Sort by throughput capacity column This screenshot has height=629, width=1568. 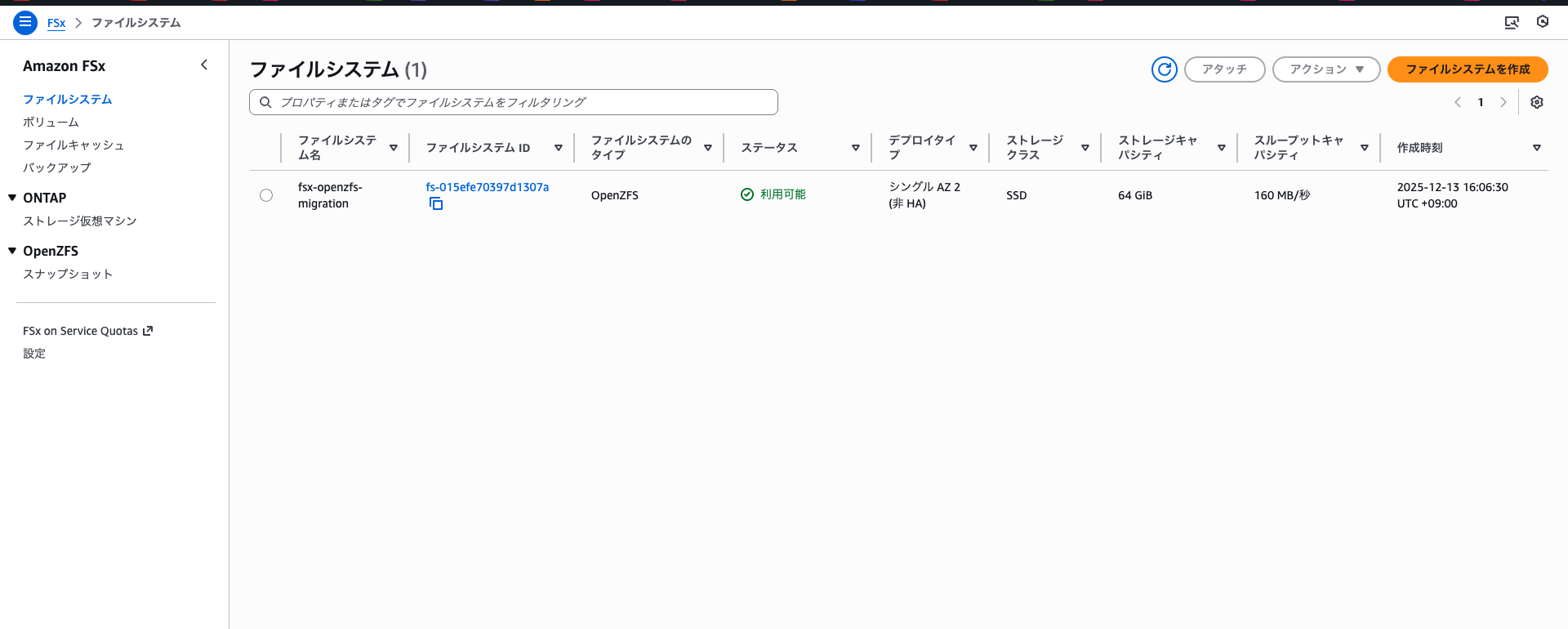tap(1365, 148)
